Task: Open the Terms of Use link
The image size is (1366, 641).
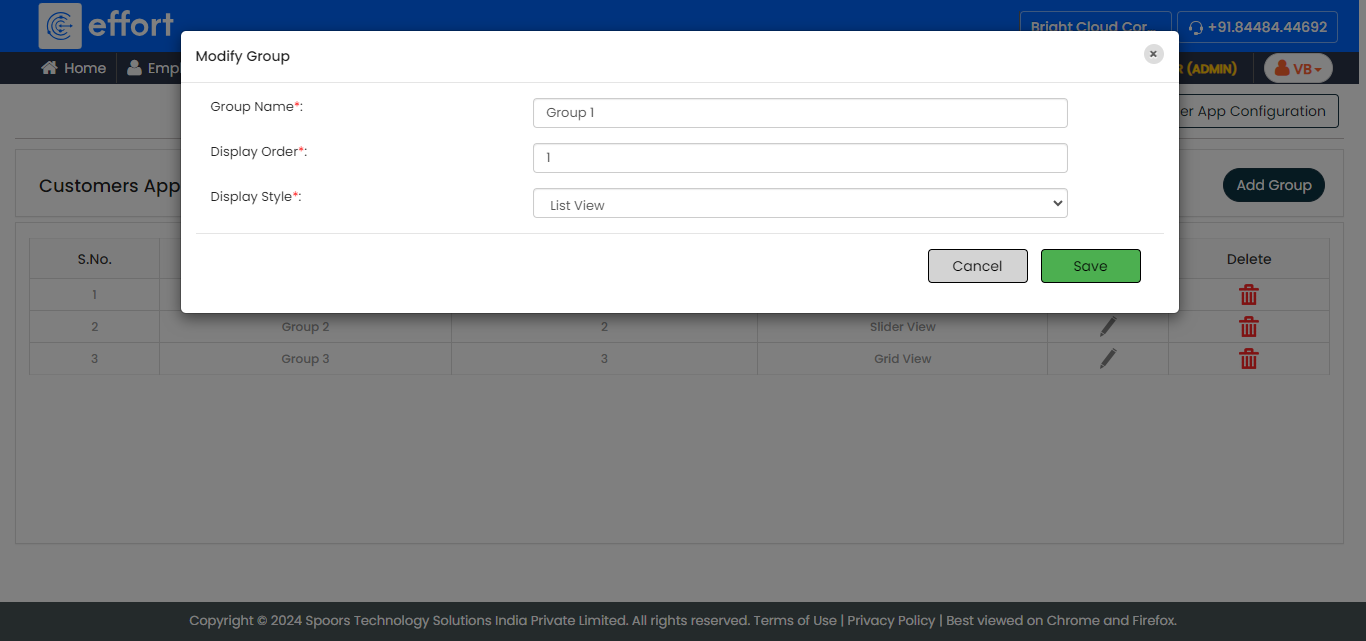Action: click(x=794, y=620)
